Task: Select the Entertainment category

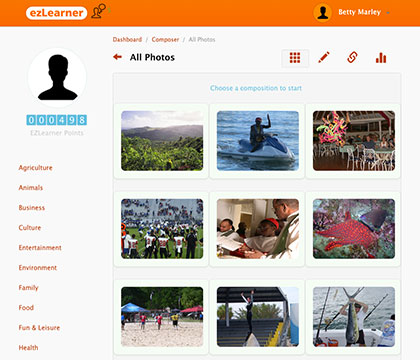Action: click(x=40, y=248)
